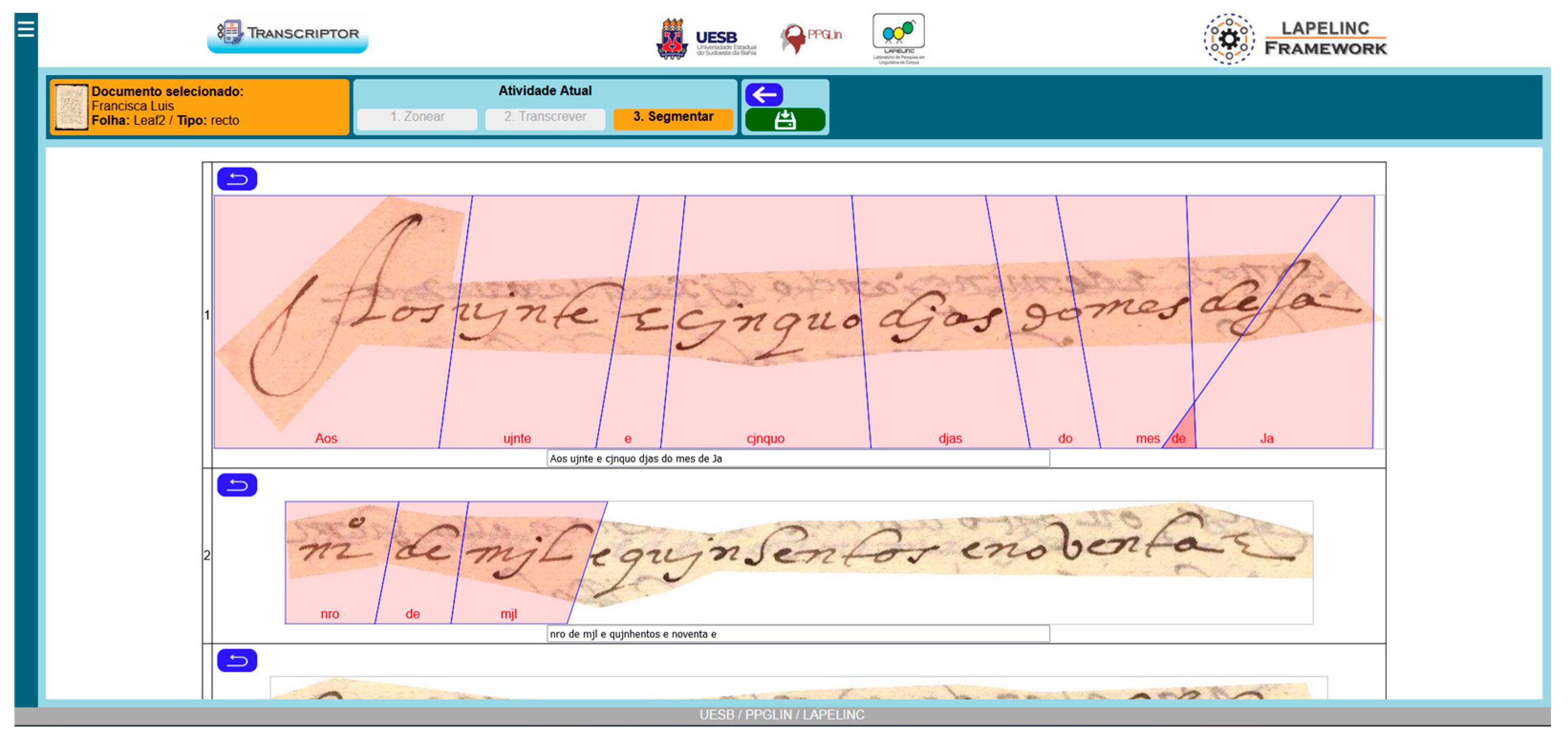Undo segmentation of line 1

[237, 178]
